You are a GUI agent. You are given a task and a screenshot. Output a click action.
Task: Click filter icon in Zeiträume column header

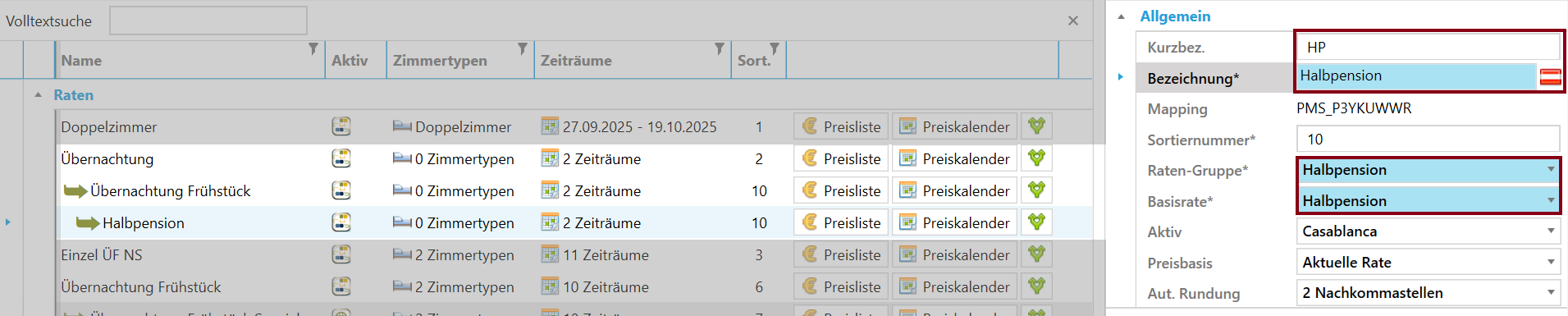(719, 49)
